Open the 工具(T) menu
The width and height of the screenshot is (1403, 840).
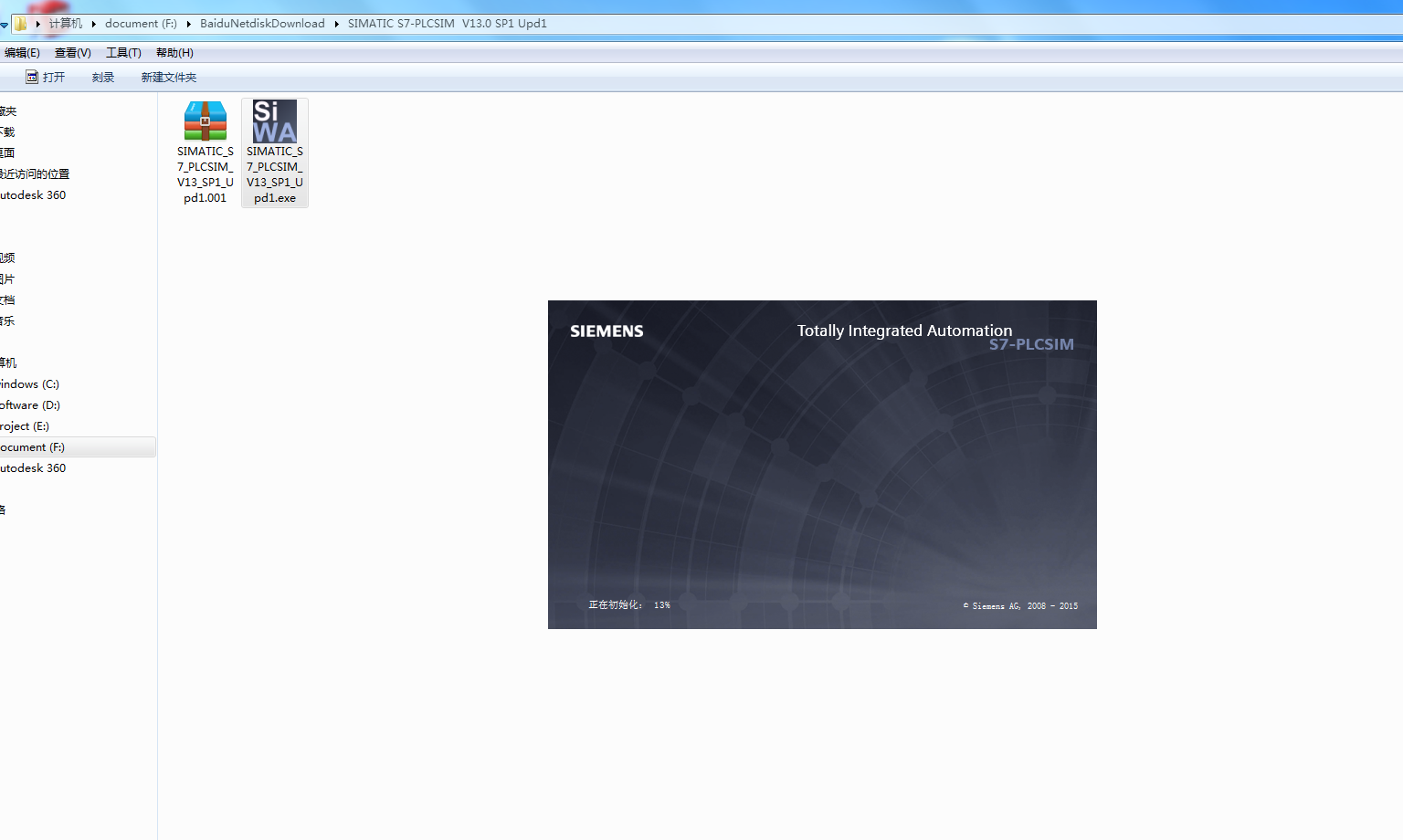123,53
